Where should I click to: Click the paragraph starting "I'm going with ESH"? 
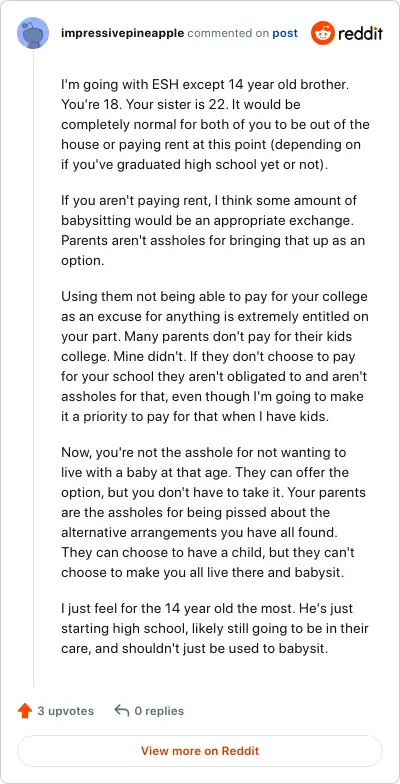click(x=216, y=124)
